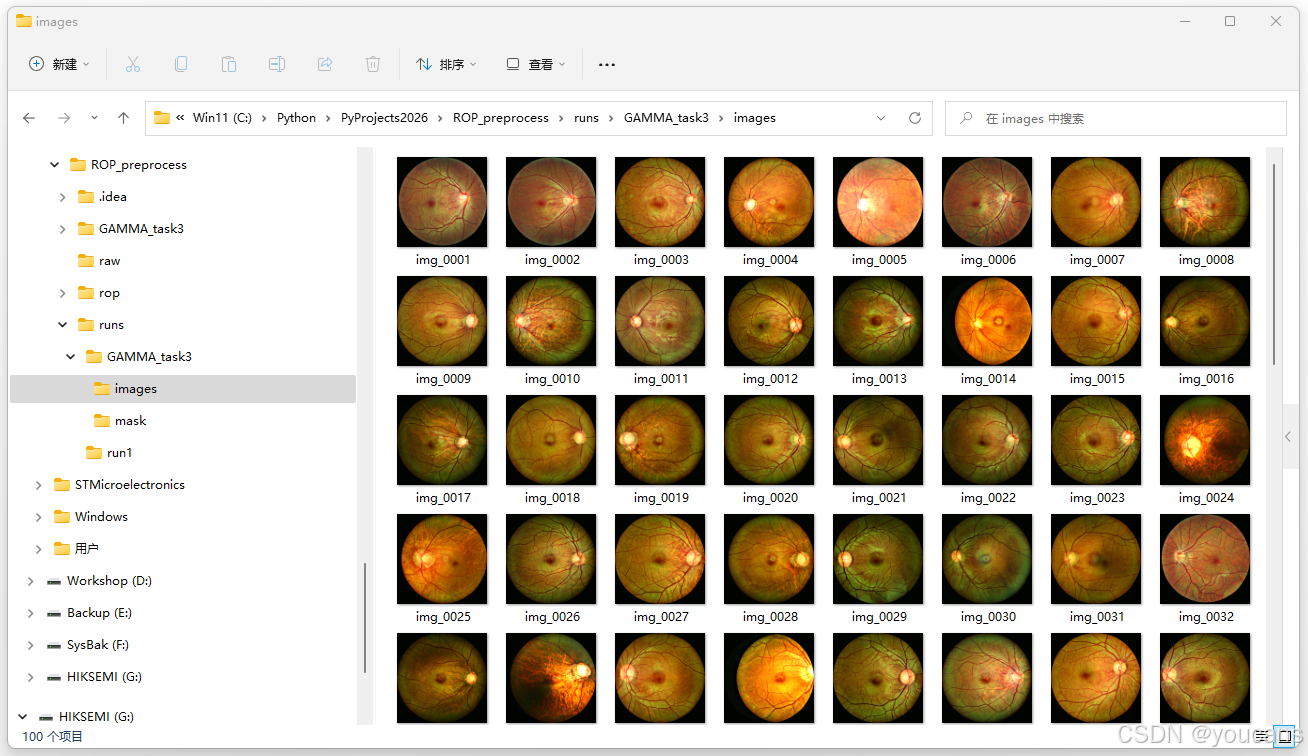Select thumbnail img_0014

coord(987,320)
